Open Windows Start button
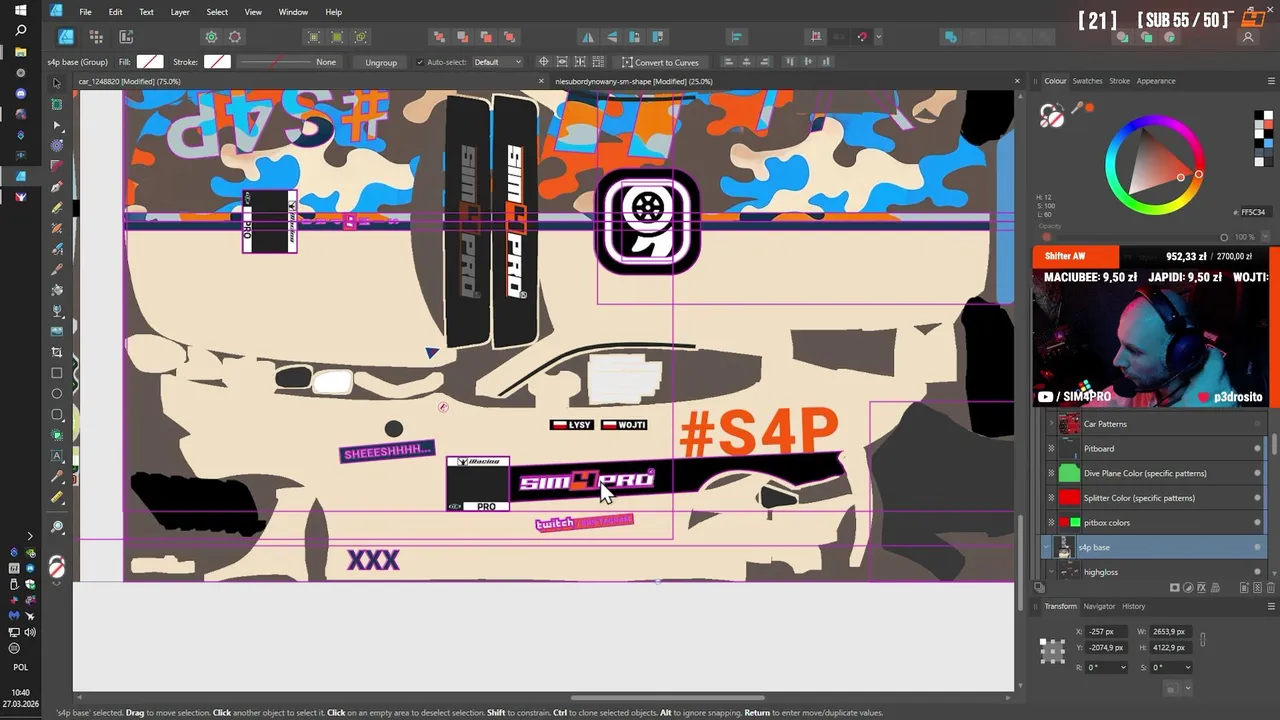 (20, 11)
